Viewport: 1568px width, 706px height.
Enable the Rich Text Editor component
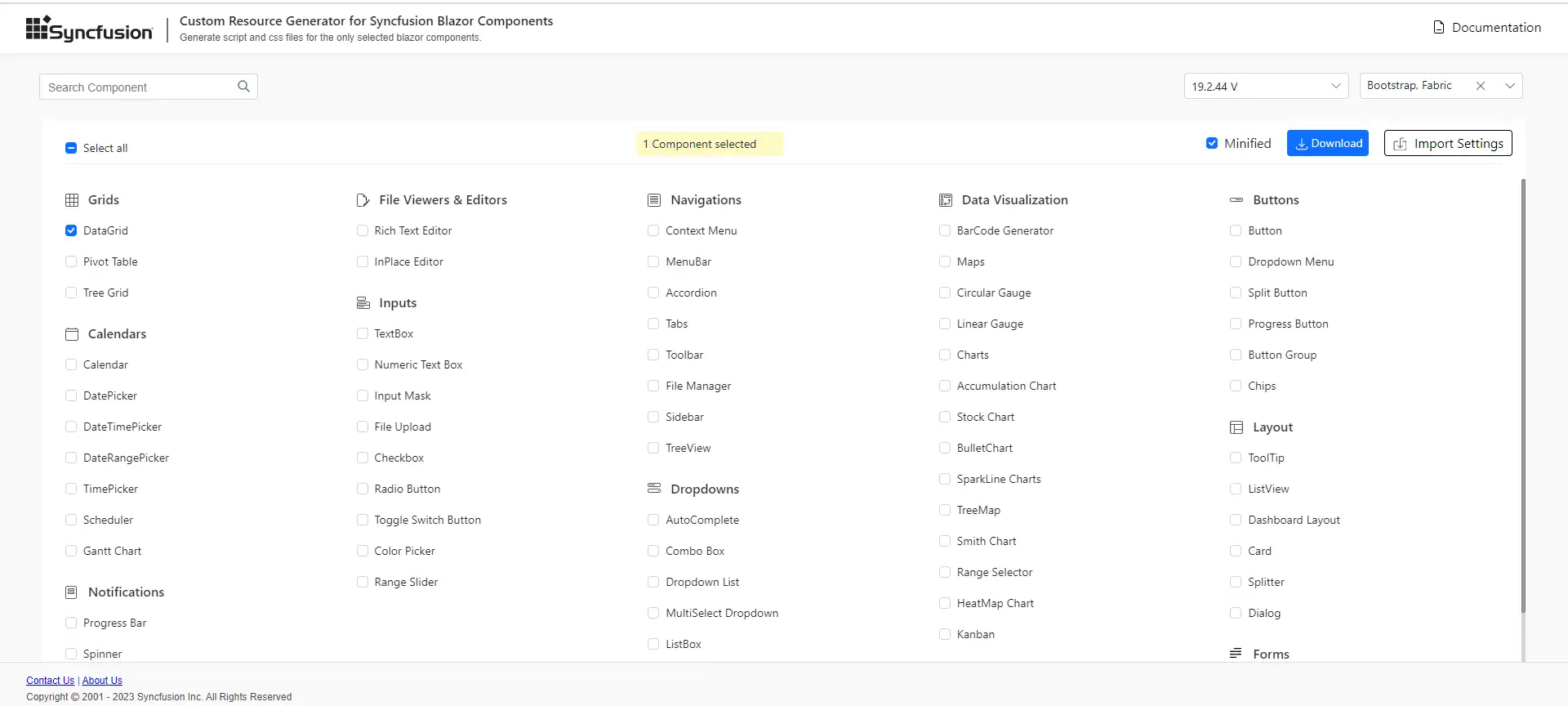(363, 231)
